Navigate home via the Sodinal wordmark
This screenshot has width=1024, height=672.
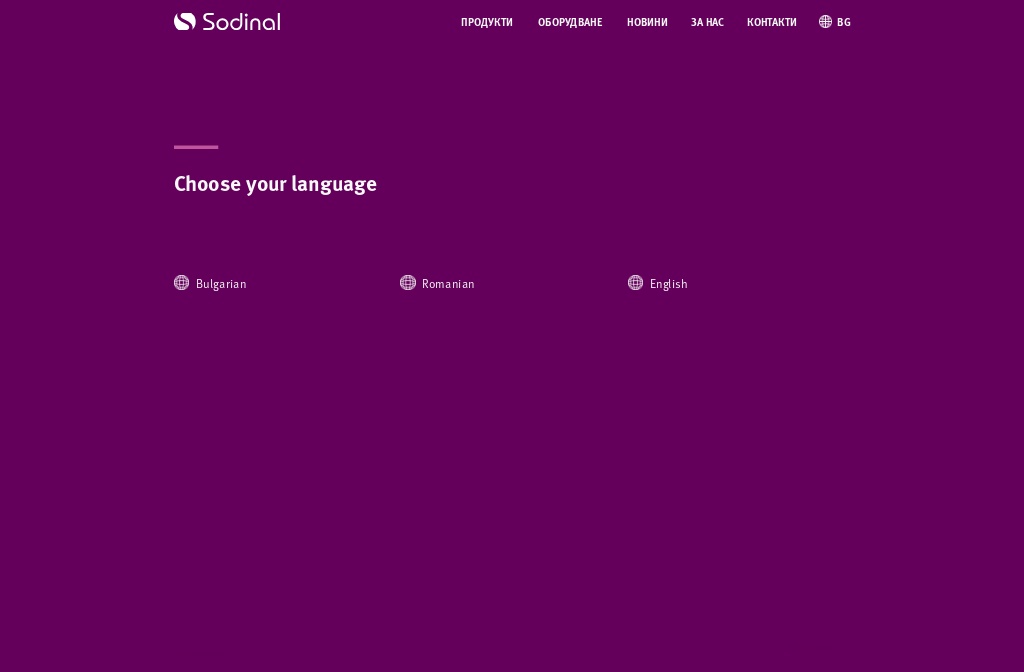(240, 21)
